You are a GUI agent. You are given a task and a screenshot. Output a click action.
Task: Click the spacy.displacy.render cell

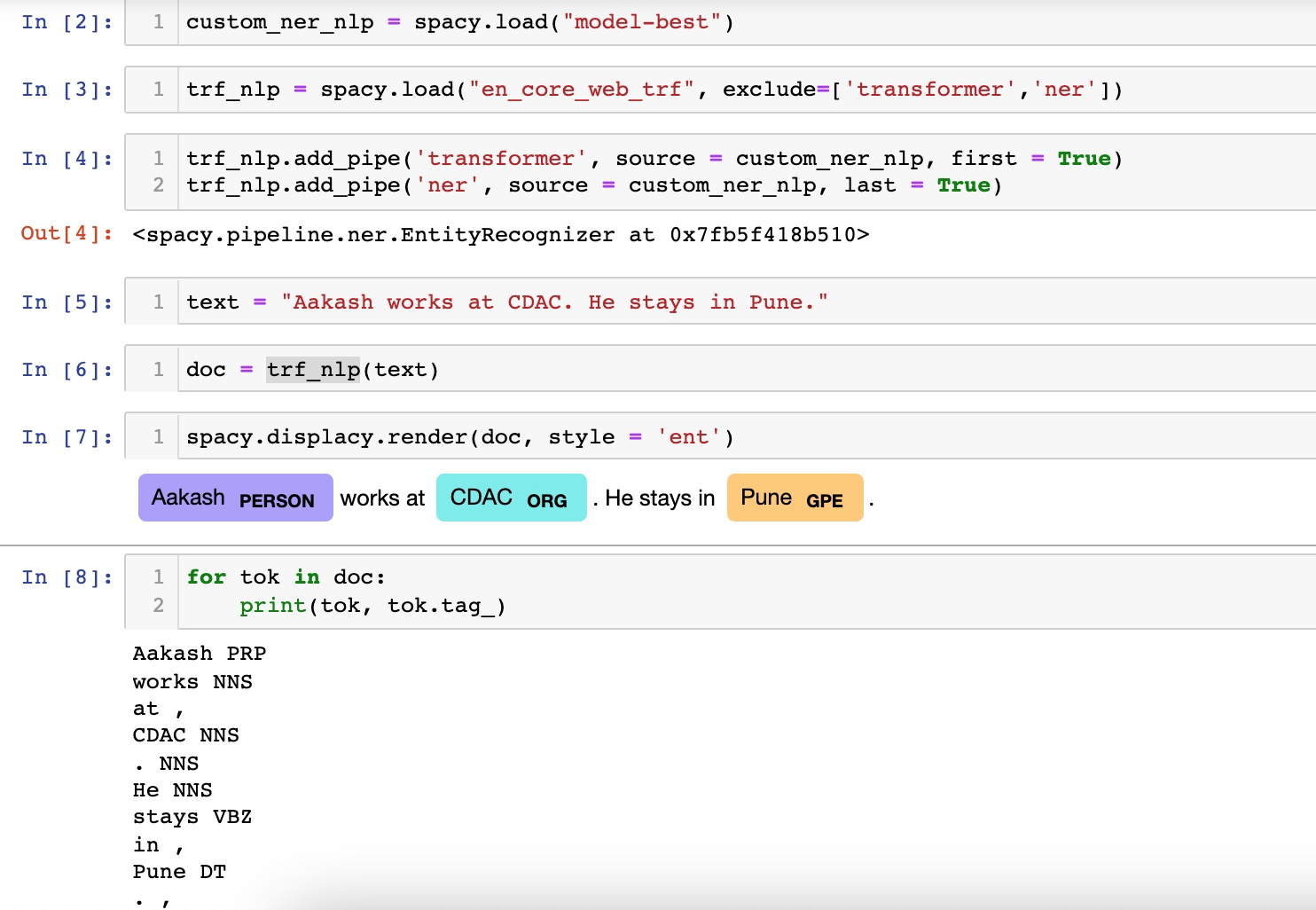720,437
